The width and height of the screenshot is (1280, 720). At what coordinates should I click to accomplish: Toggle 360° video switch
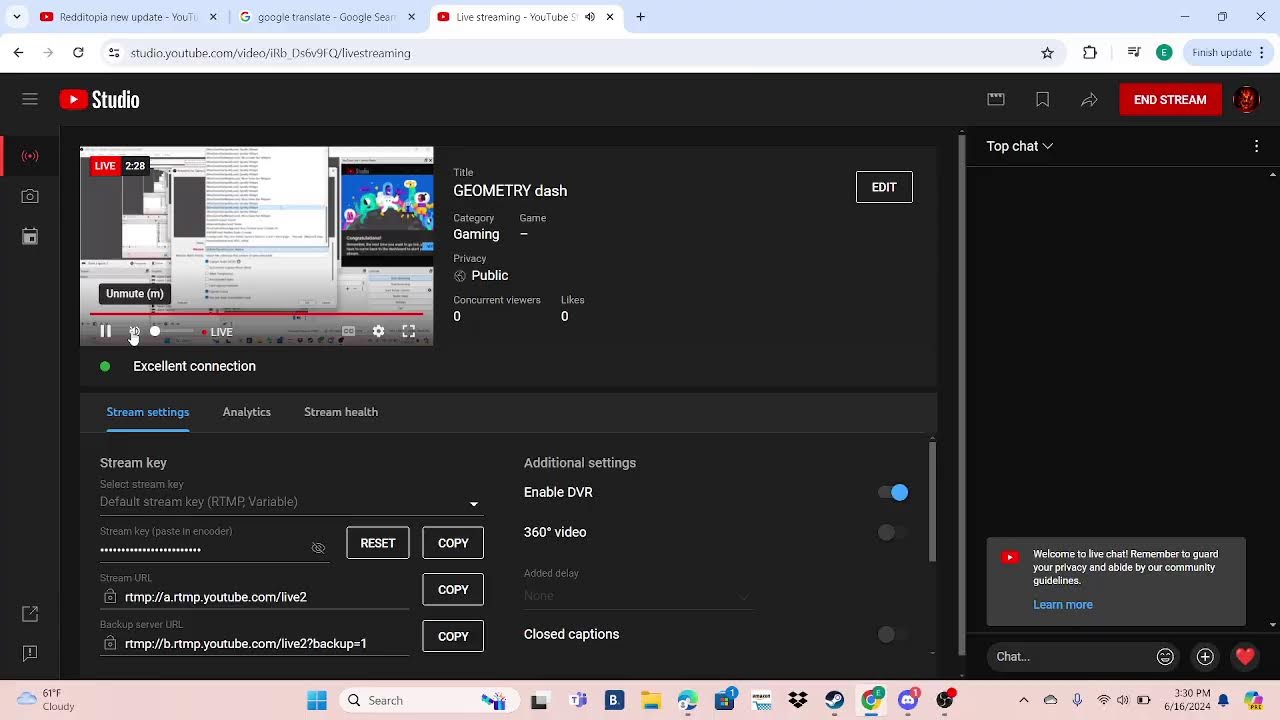point(892,533)
